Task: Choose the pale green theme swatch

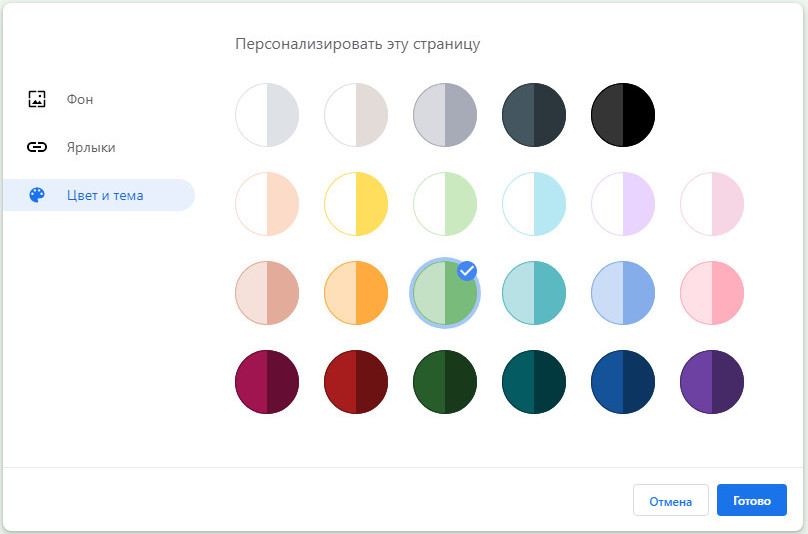Action: click(445, 204)
